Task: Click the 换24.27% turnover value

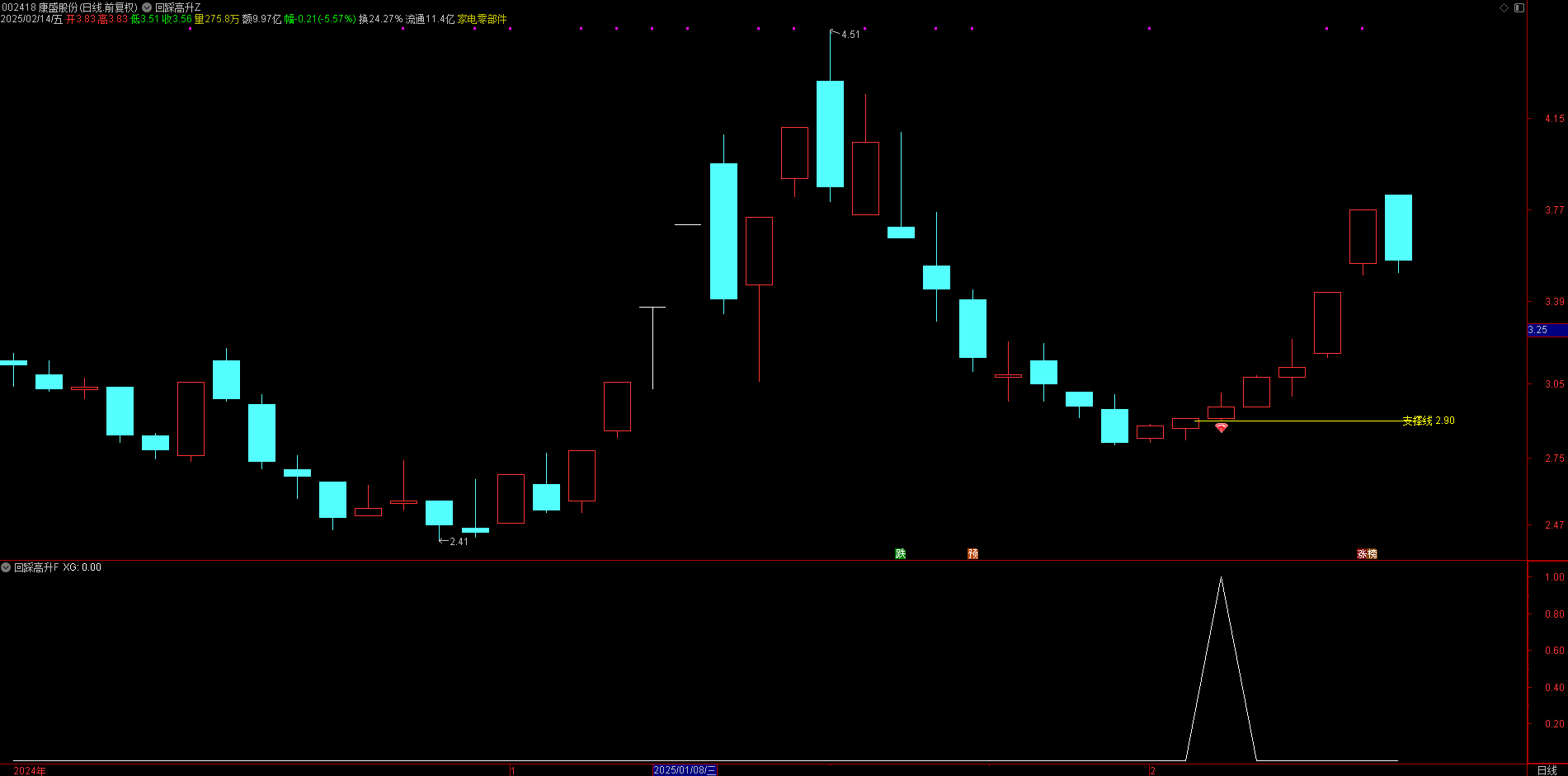Action: 380,19
